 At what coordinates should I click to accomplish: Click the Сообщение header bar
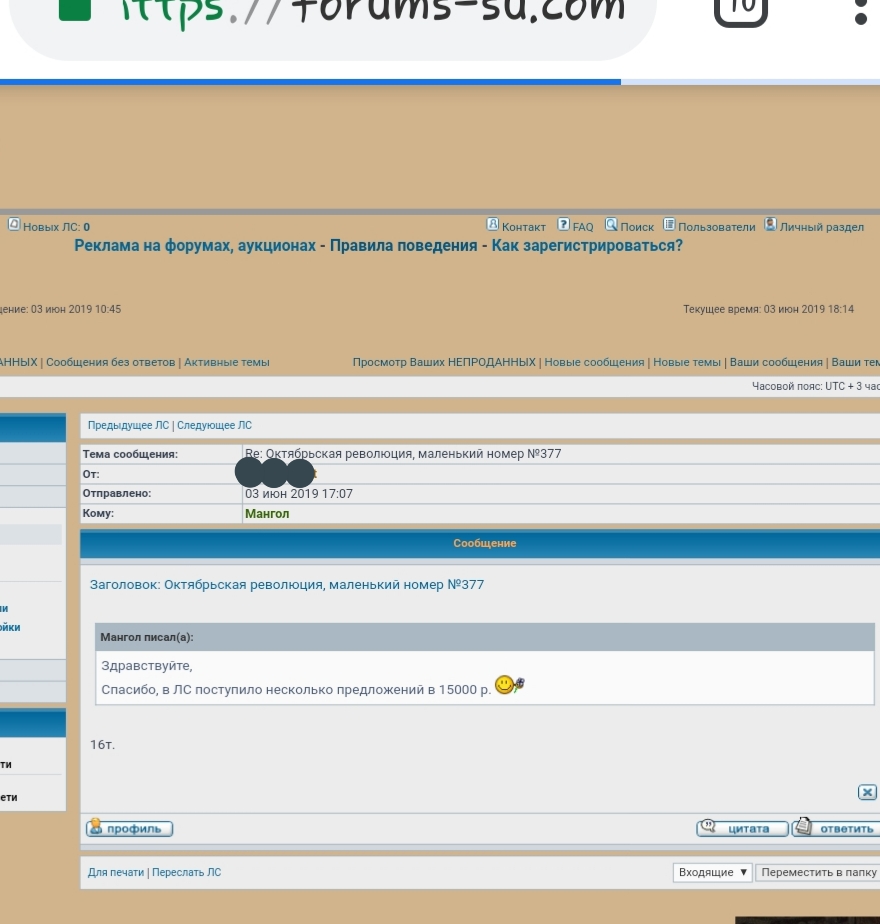(480, 543)
